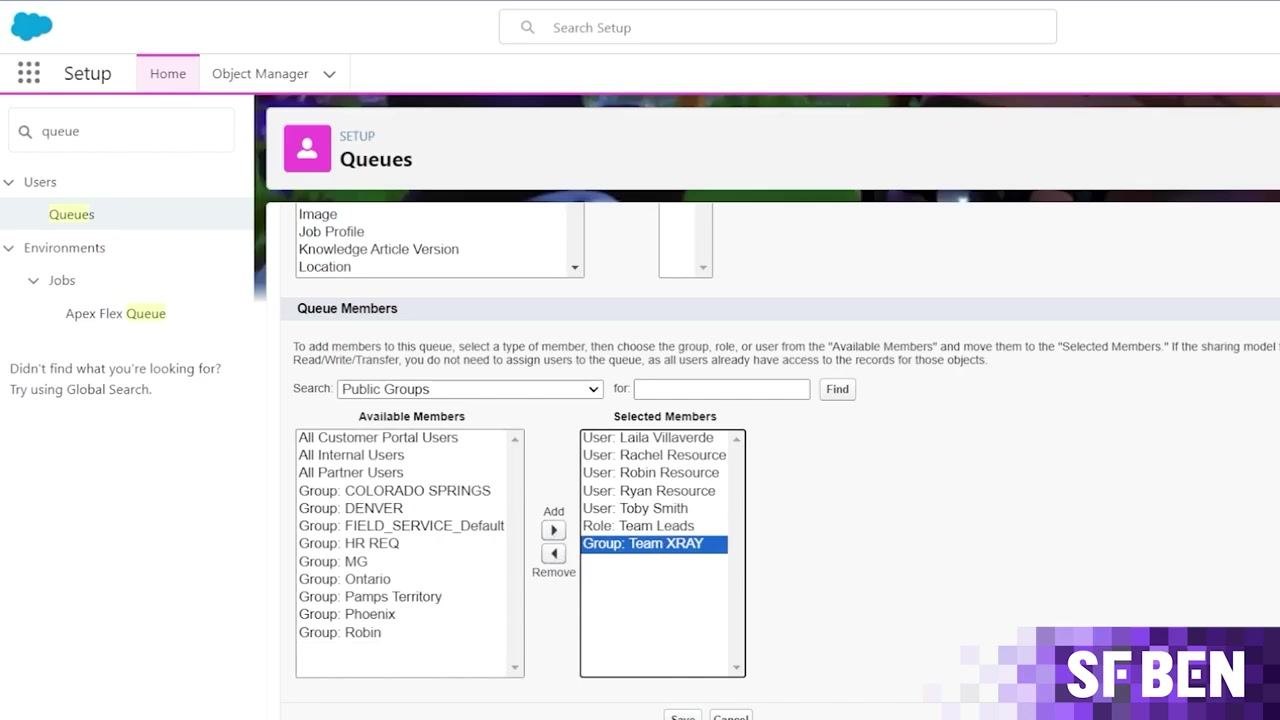This screenshot has width=1280, height=720.
Task: Click the Search Setup field
Action: point(778,27)
